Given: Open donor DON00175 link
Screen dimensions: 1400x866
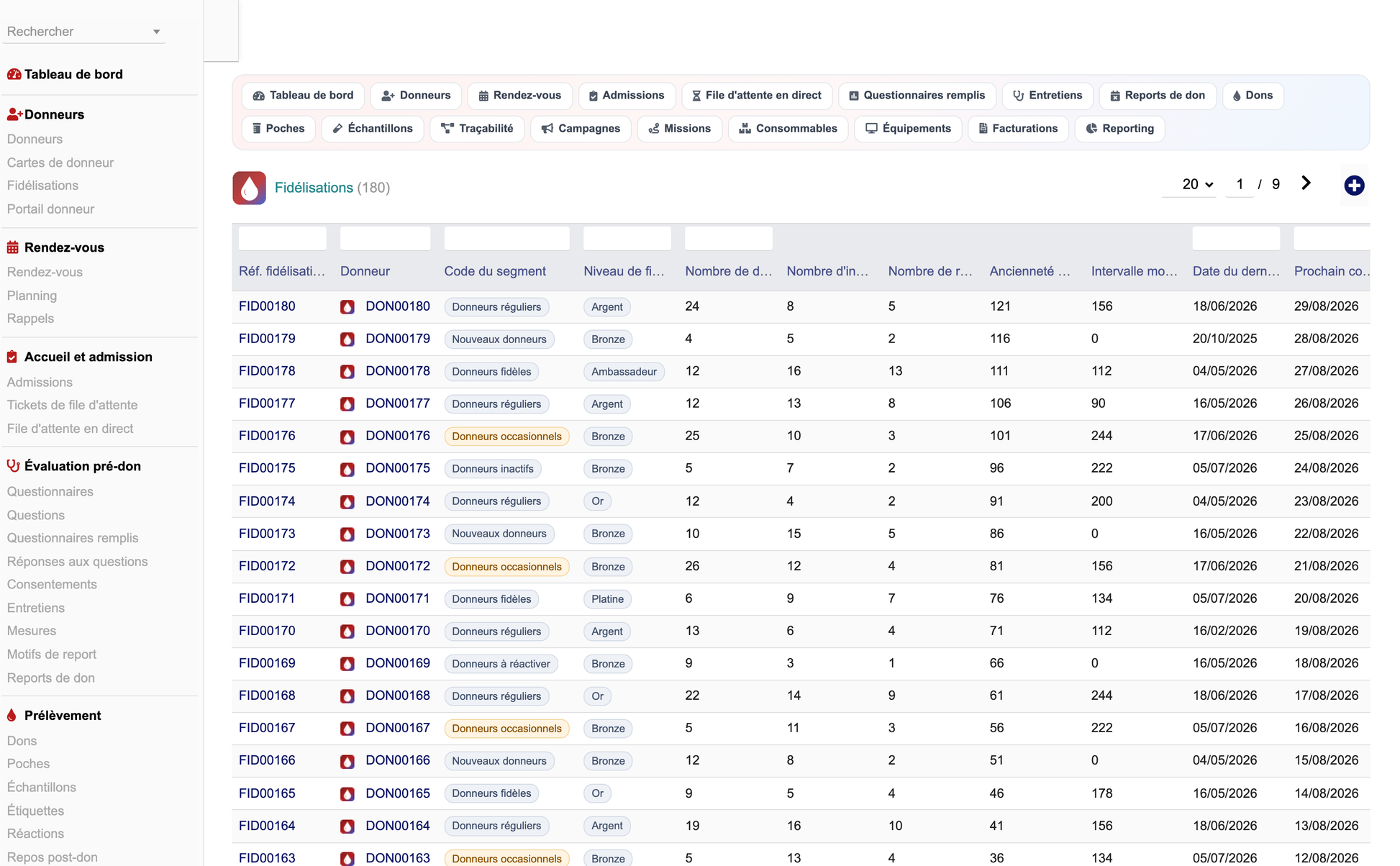Looking at the screenshot, I should [x=398, y=468].
